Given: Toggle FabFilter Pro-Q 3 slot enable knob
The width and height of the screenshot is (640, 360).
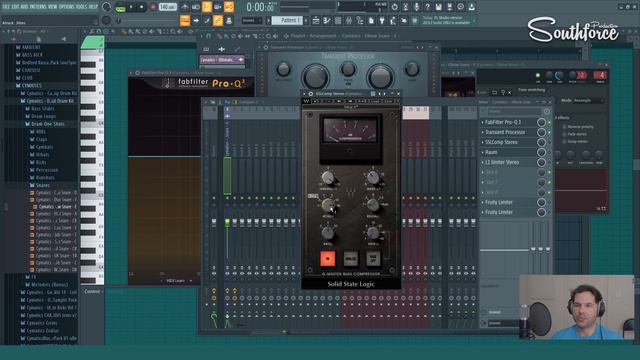Looking at the screenshot, I should (541, 122).
